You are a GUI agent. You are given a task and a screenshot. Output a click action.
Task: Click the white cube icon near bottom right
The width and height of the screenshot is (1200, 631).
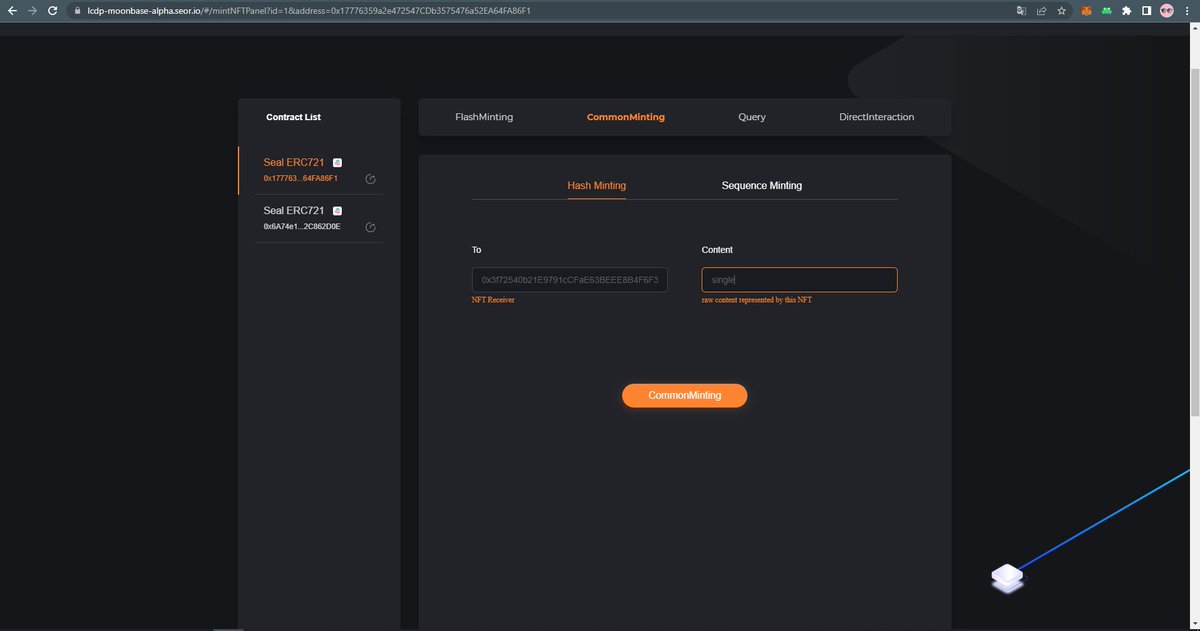point(1007,577)
